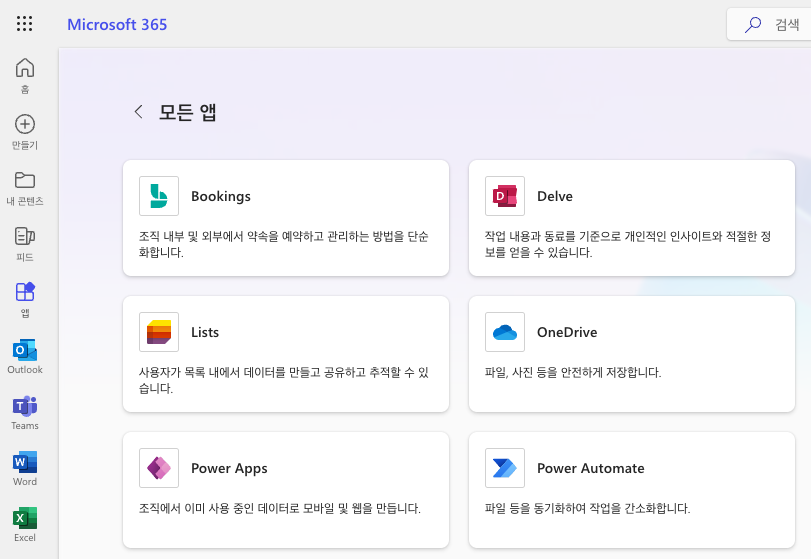The height and width of the screenshot is (559, 811).
Task: Focus the 검색 search box
Action: (x=769, y=24)
